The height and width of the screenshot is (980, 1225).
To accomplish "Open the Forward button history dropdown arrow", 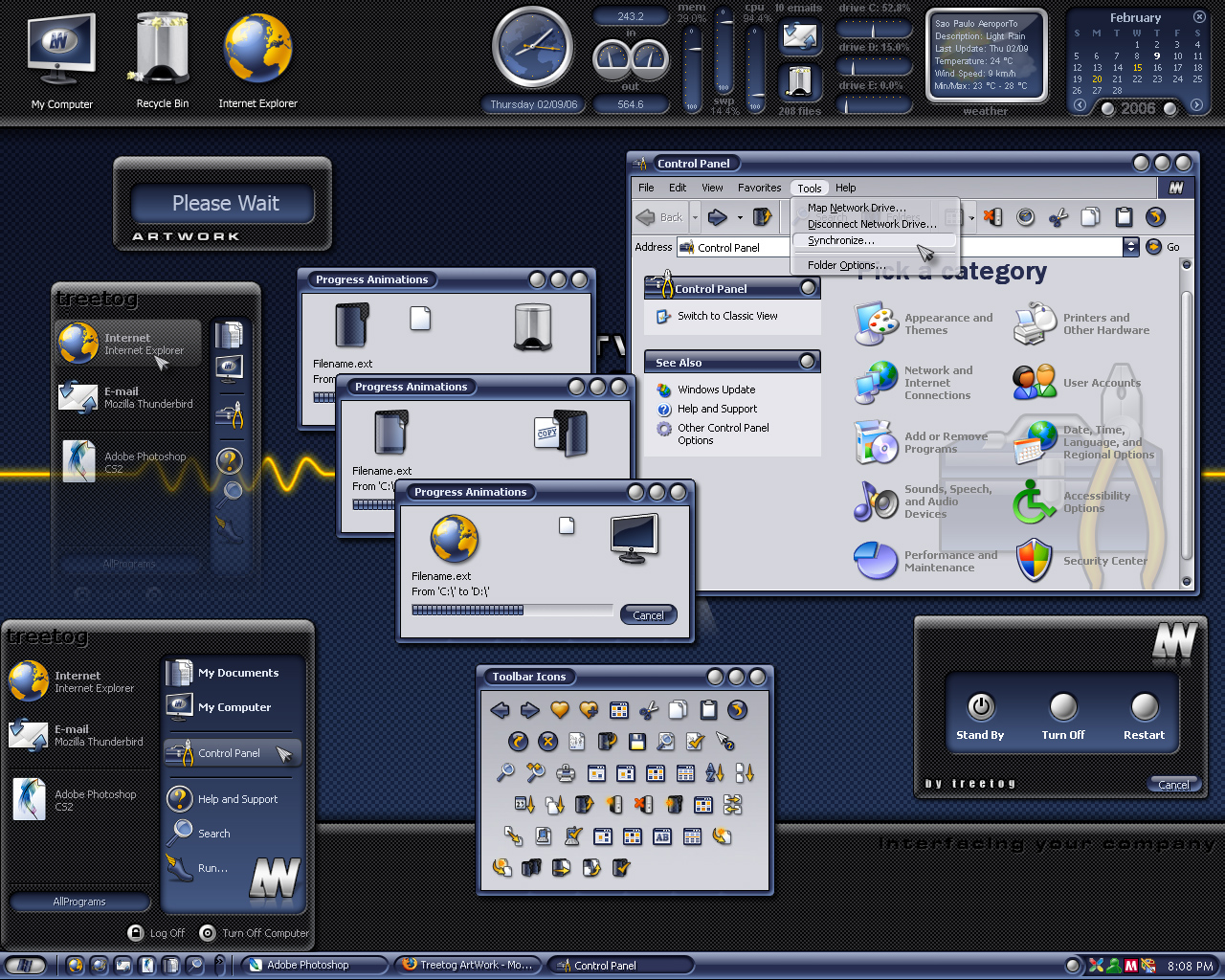I will [x=740, y=218].
